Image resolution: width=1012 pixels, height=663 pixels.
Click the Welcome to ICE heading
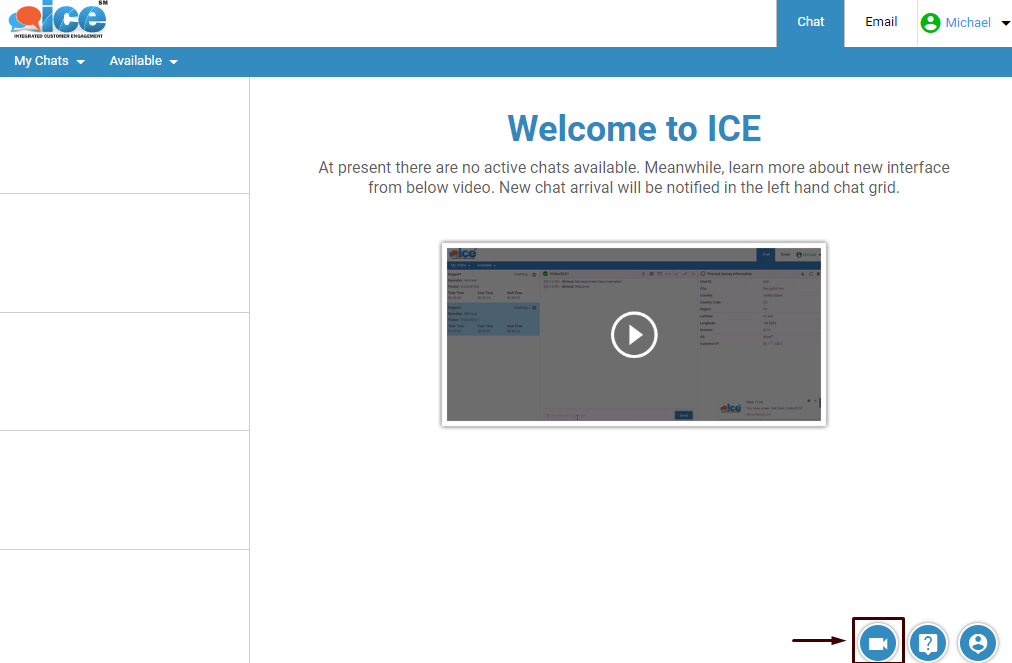[x=633, y=129]
